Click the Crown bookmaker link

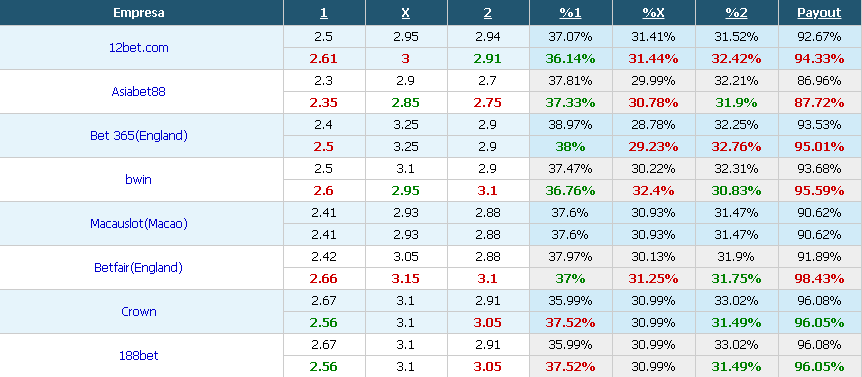[x=139, y=312]
